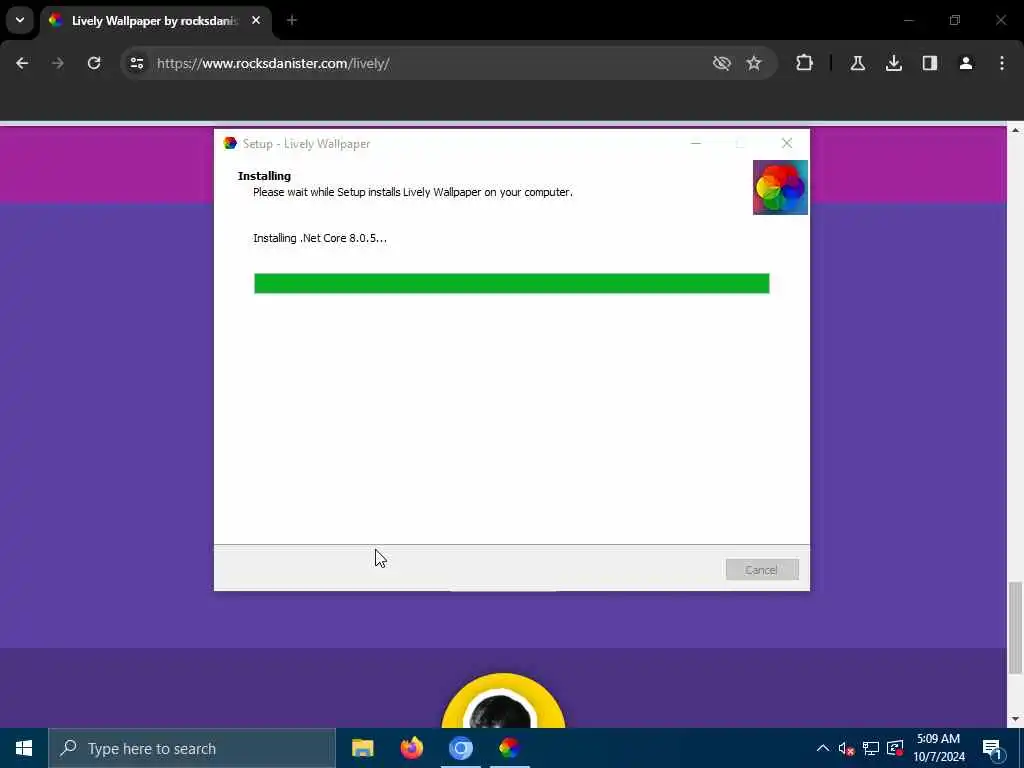
Task: Go back using the browser back arrow
Action: point(22,63)
